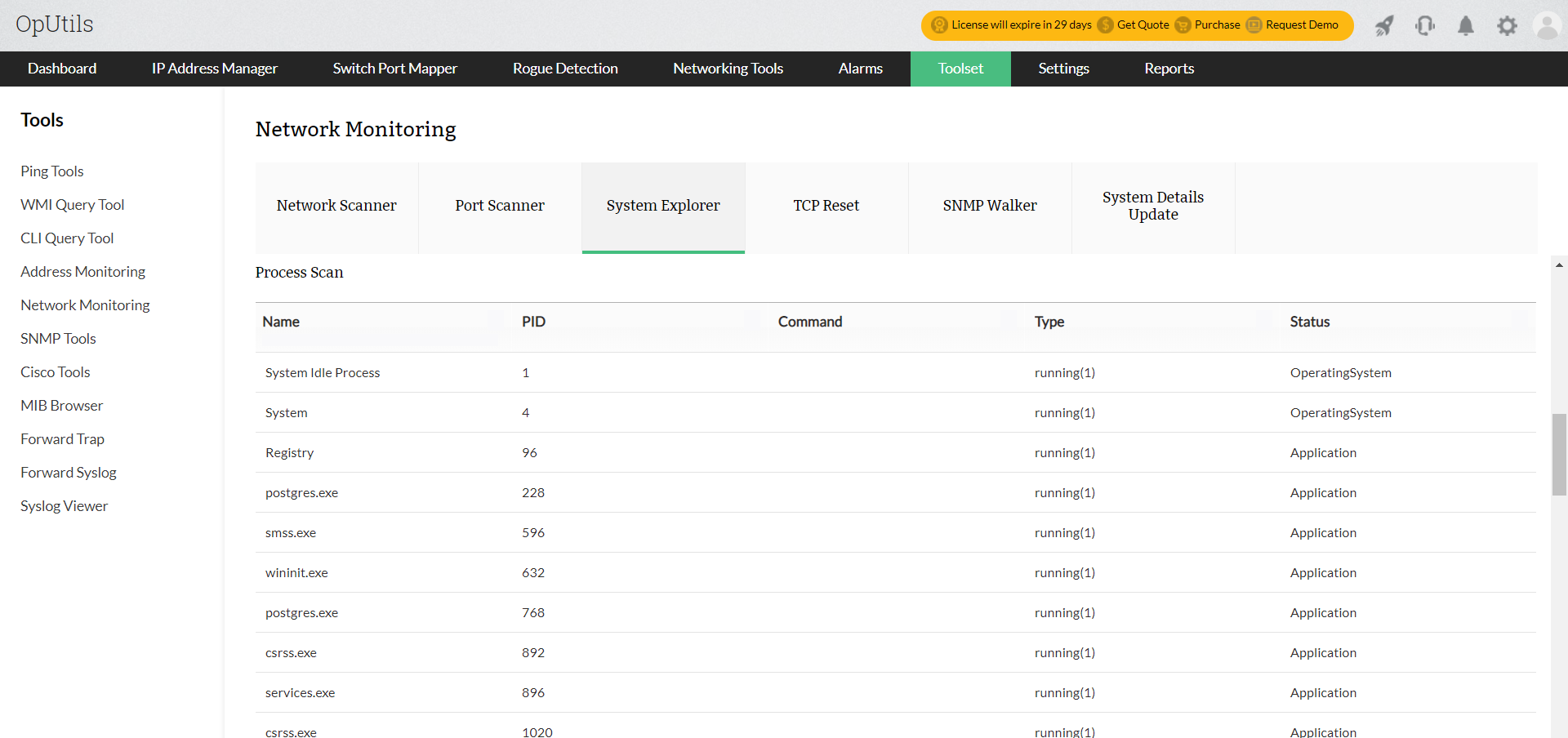The image size is (1568, 738).
Task: Open CLI Query Tool
Action: [67, 238]
